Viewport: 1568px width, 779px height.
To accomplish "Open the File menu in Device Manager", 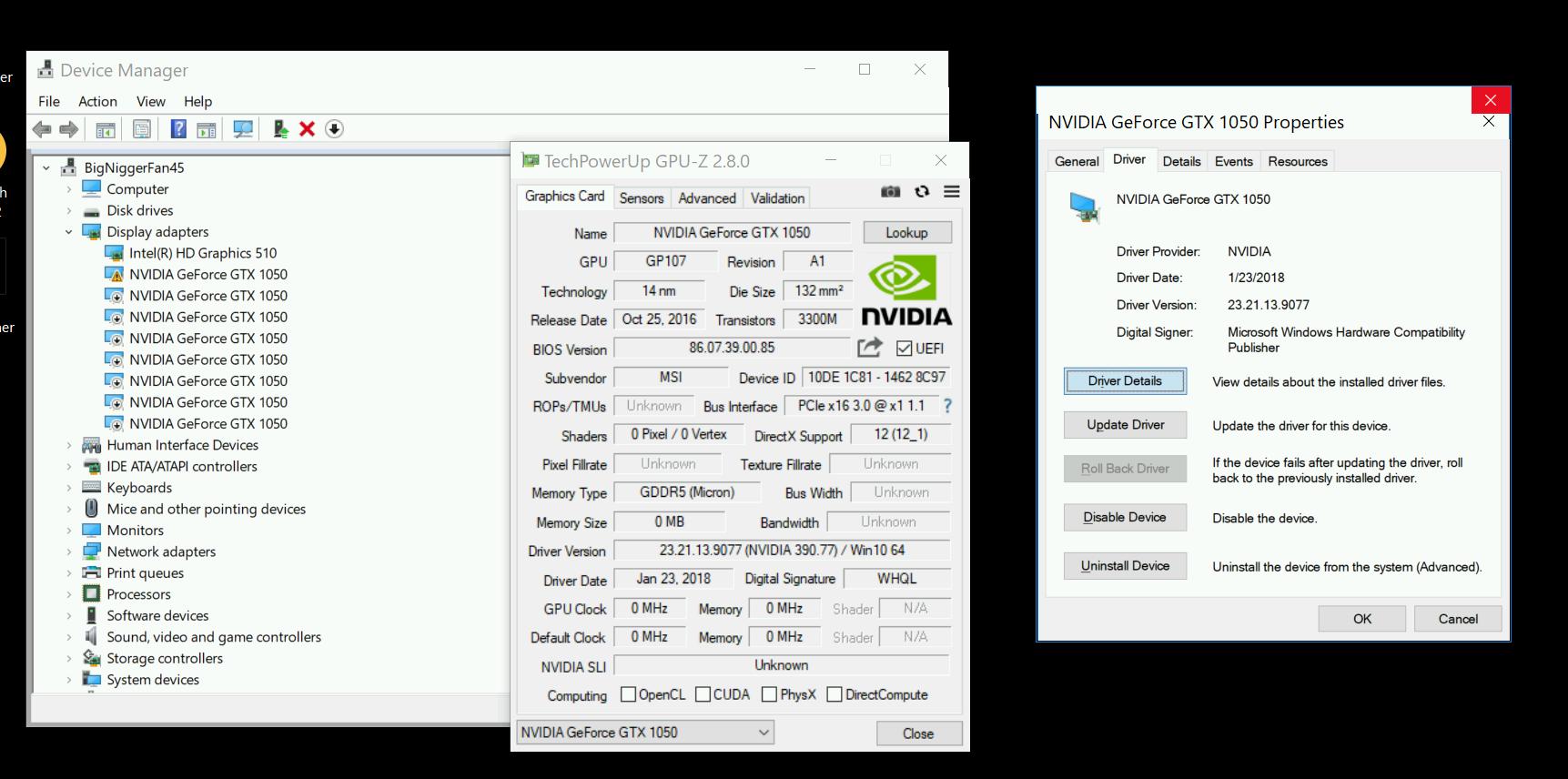I will pyautogui.click(x=49, y=101).
